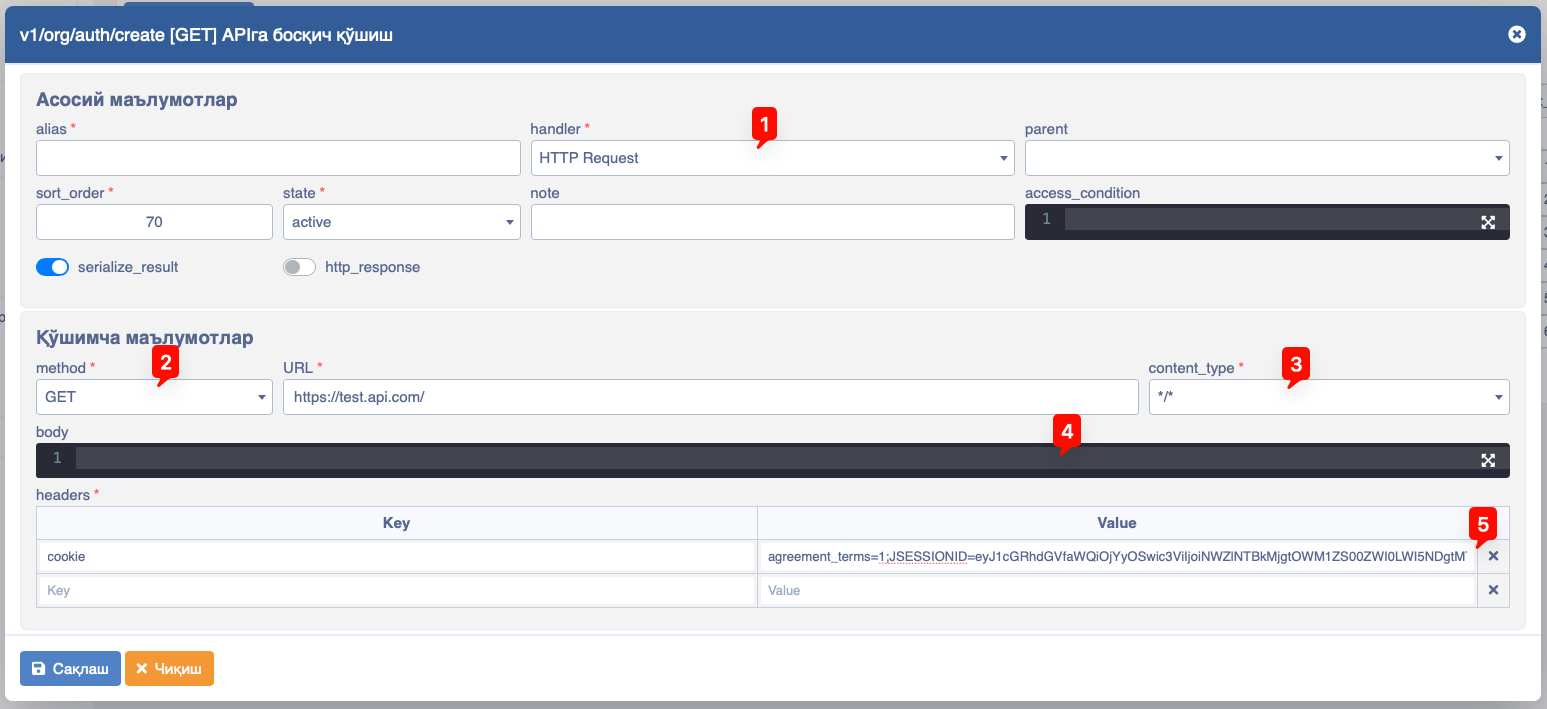Click the empty Value placeholder field
The image size is (1547, 709).
[x=1117, y=590]
